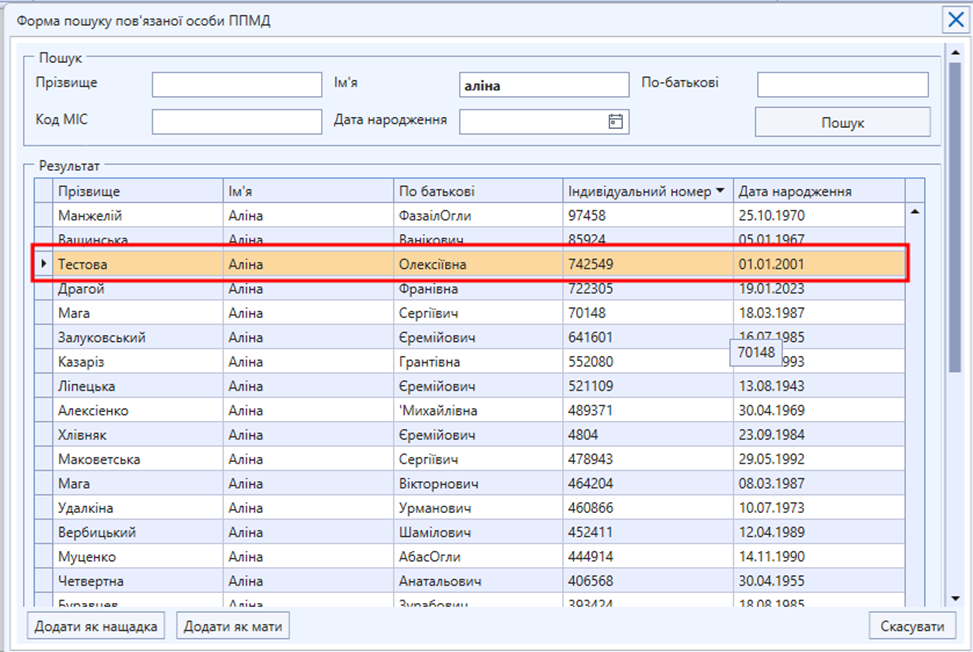The height and width of the screenshot is (652, 973).
Task: Sort by the Прізвище column header
Action: click(x=138, y=191)
